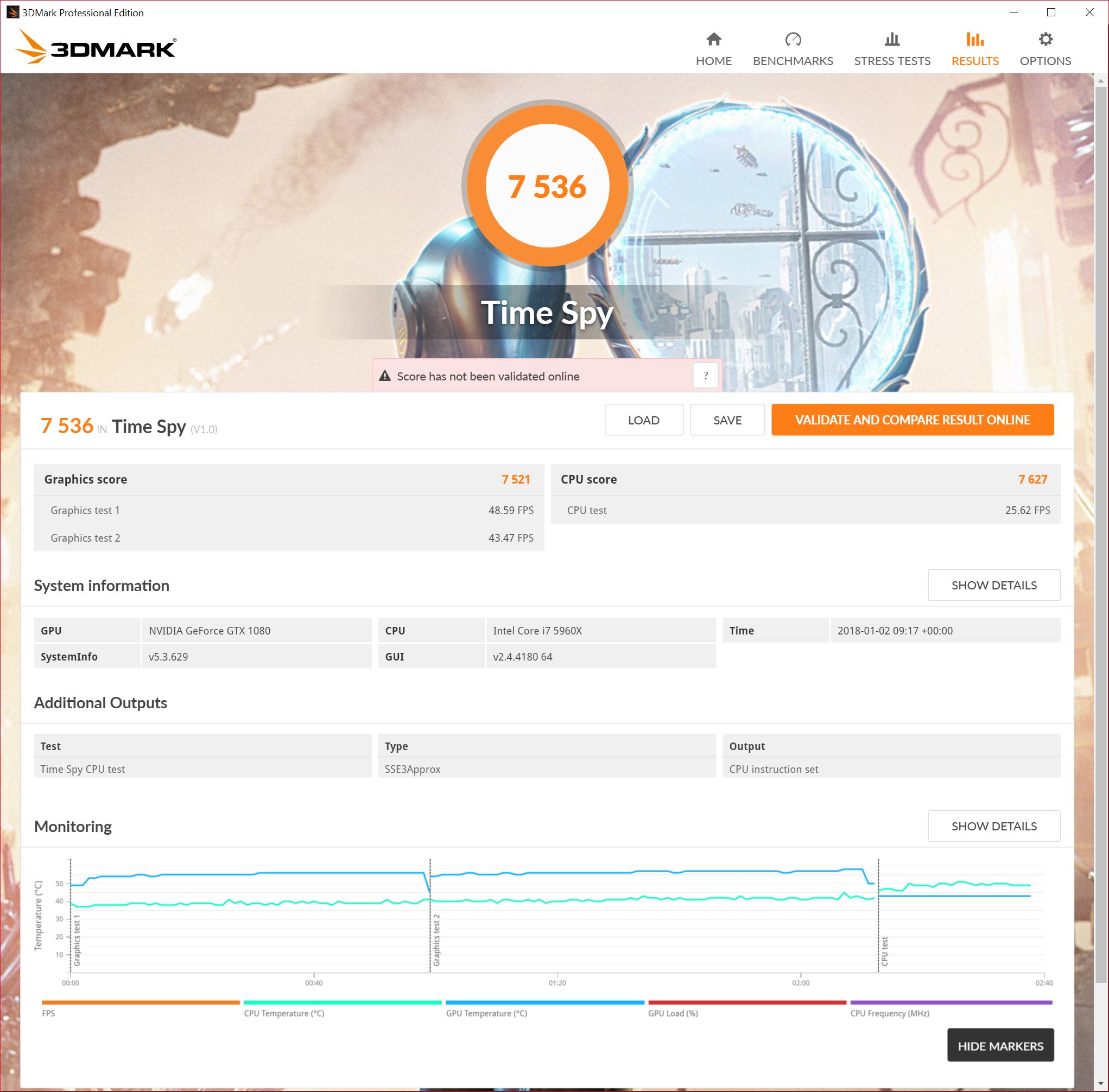Viewport: 1109px width, 1092px height.
Task: Switch to the STRESS TESTS tab label
Action: pyautogui.click(x=891, y=61)
